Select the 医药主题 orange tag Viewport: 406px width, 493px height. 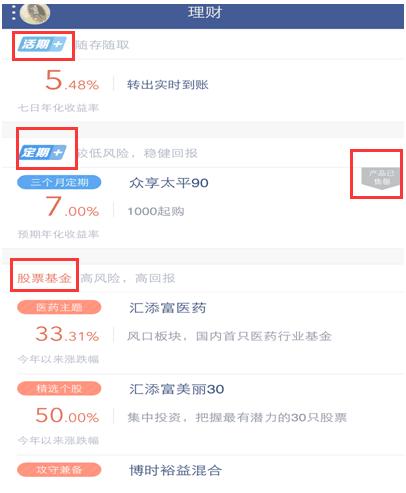point(59,307)
